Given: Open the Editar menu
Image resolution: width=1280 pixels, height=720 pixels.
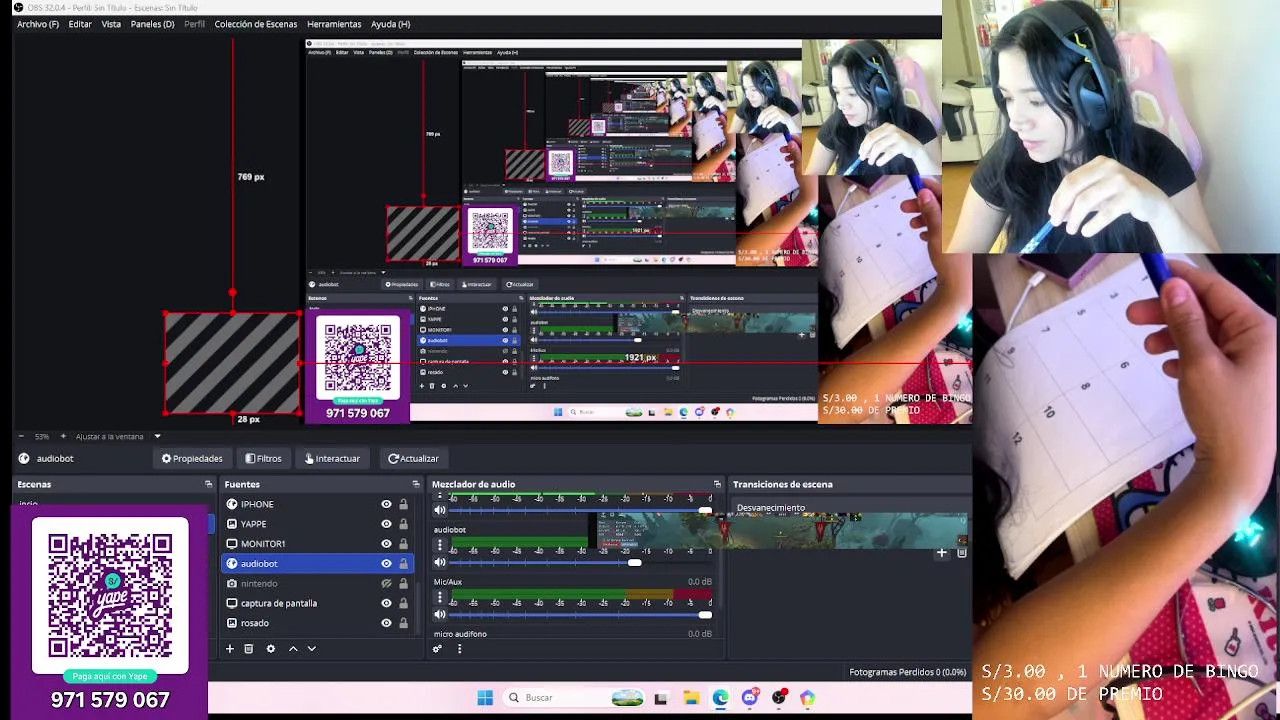Looking at the screenshot, I should pos(80,24).
